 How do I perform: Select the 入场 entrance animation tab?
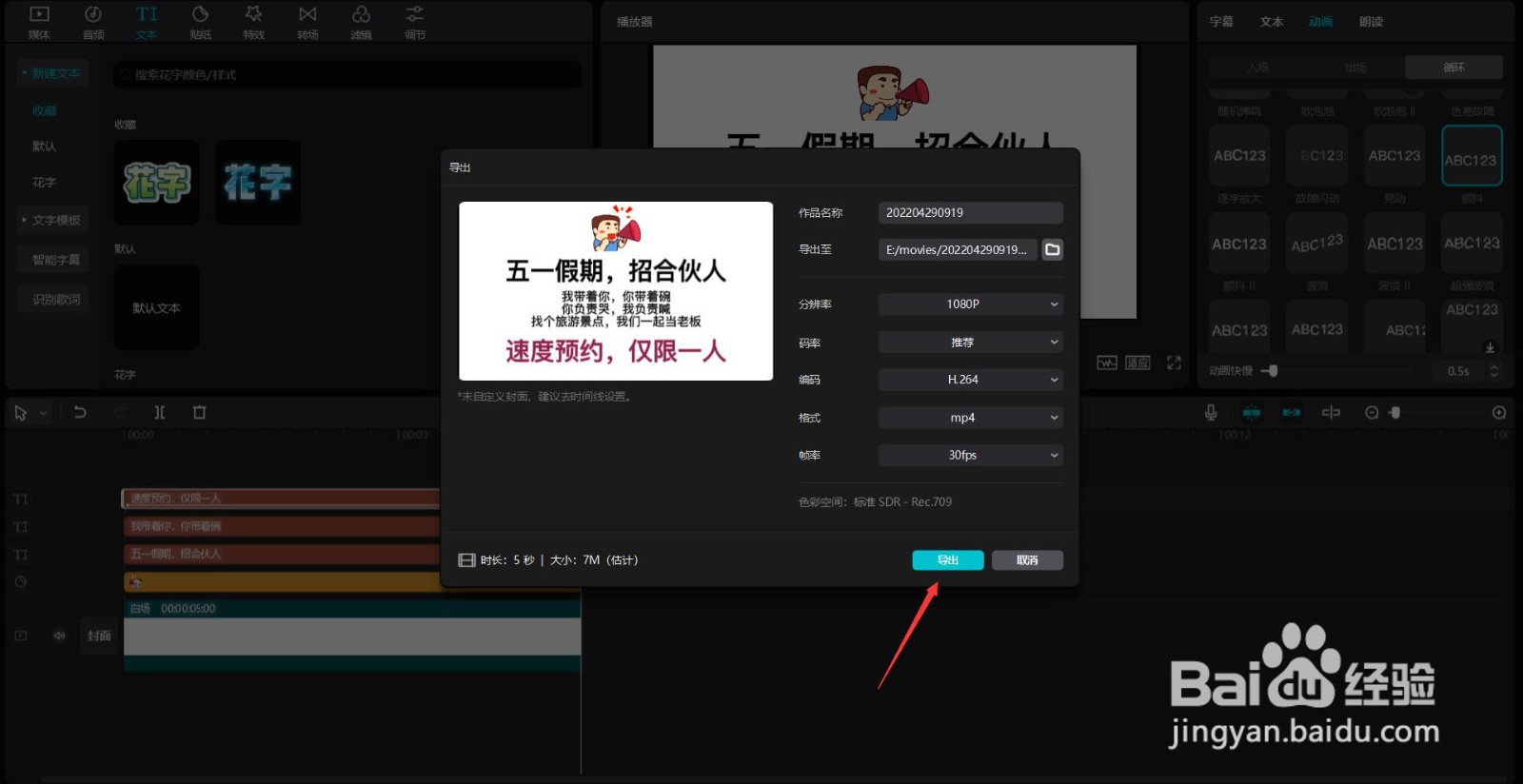[x=1257, y=68]
